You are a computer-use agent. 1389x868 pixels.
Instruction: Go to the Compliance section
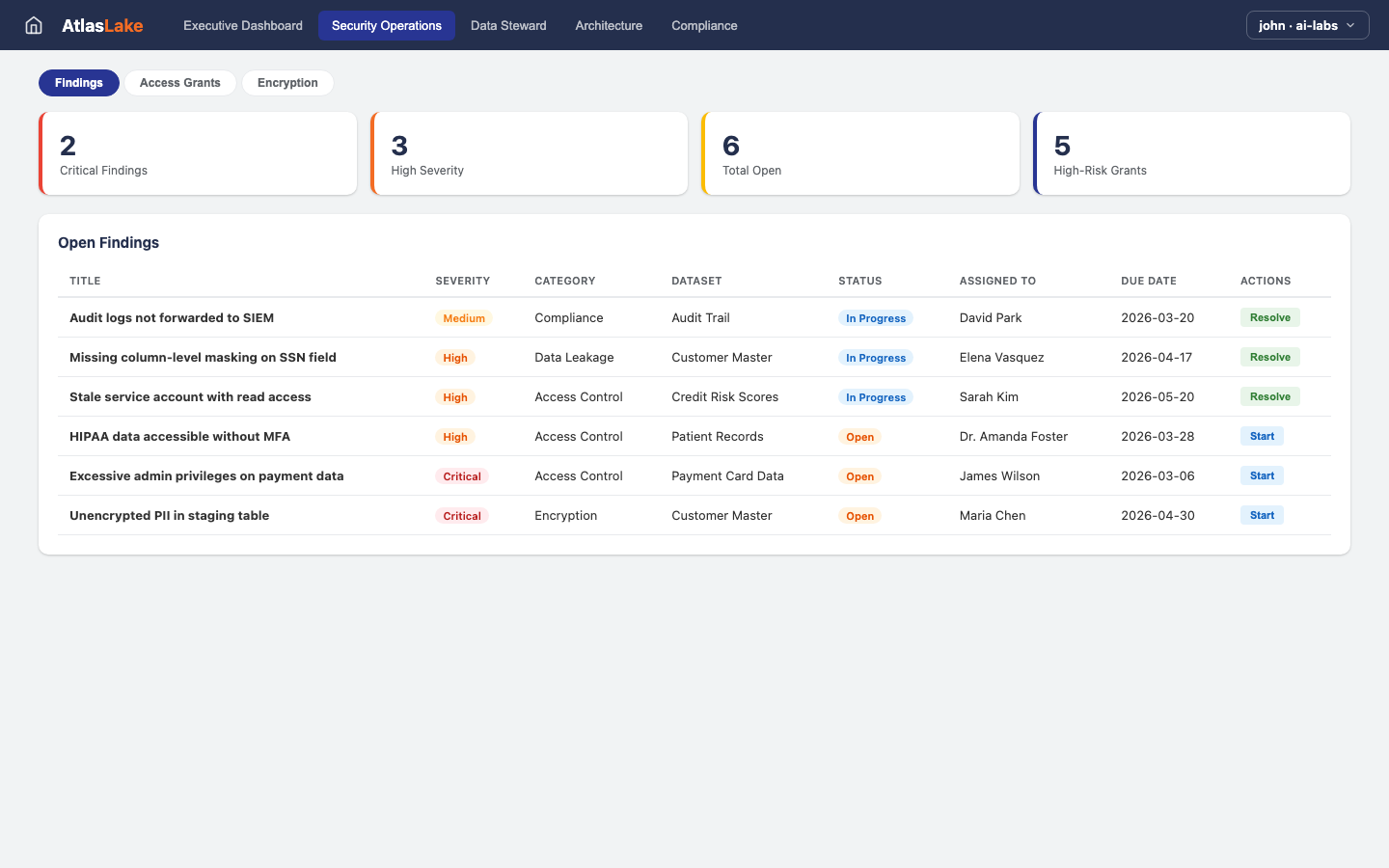pyautogui.click(x=704, y=26)
